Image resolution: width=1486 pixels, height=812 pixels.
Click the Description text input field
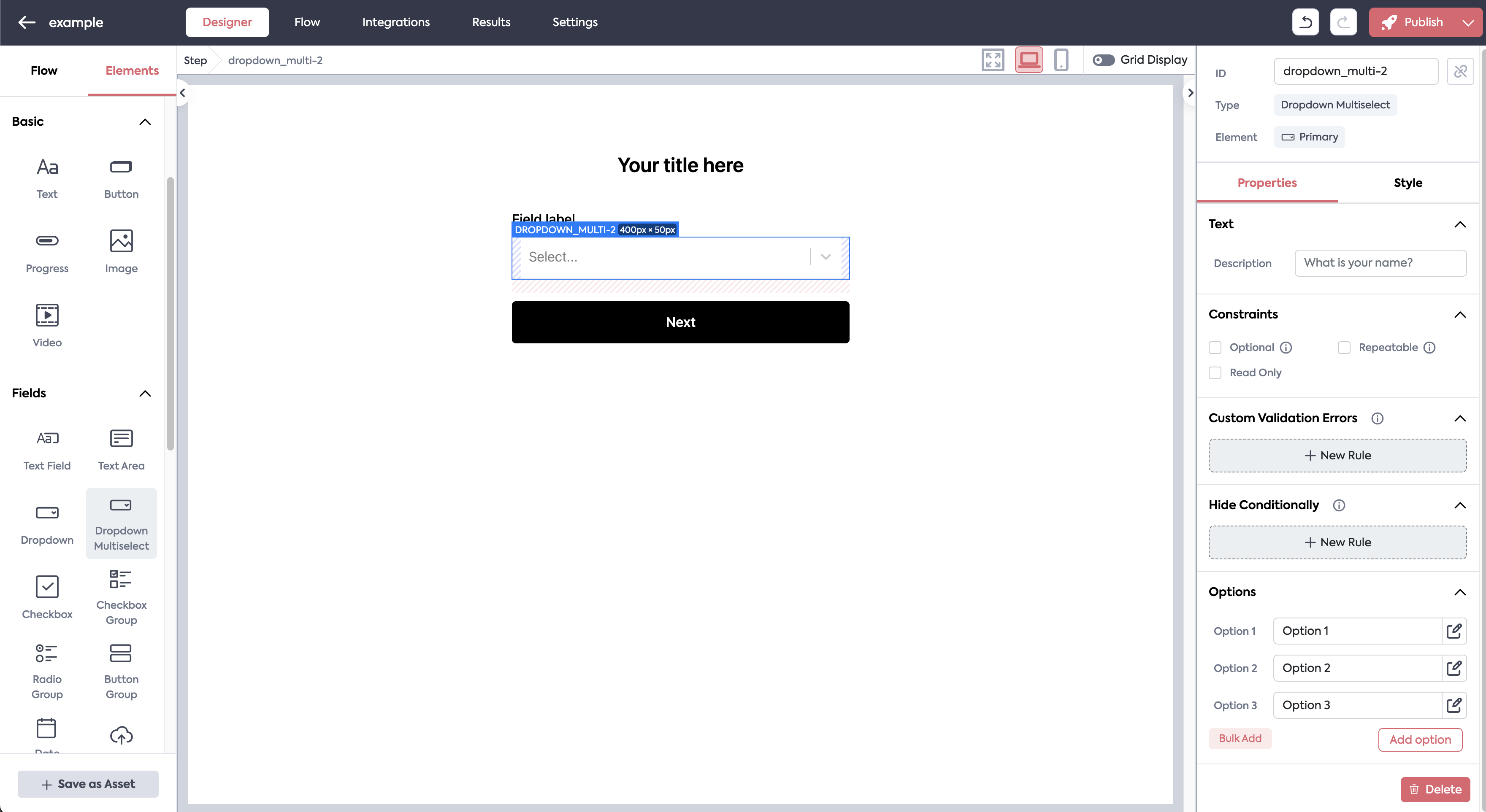pyautogui.click(x=1380, y=263)
